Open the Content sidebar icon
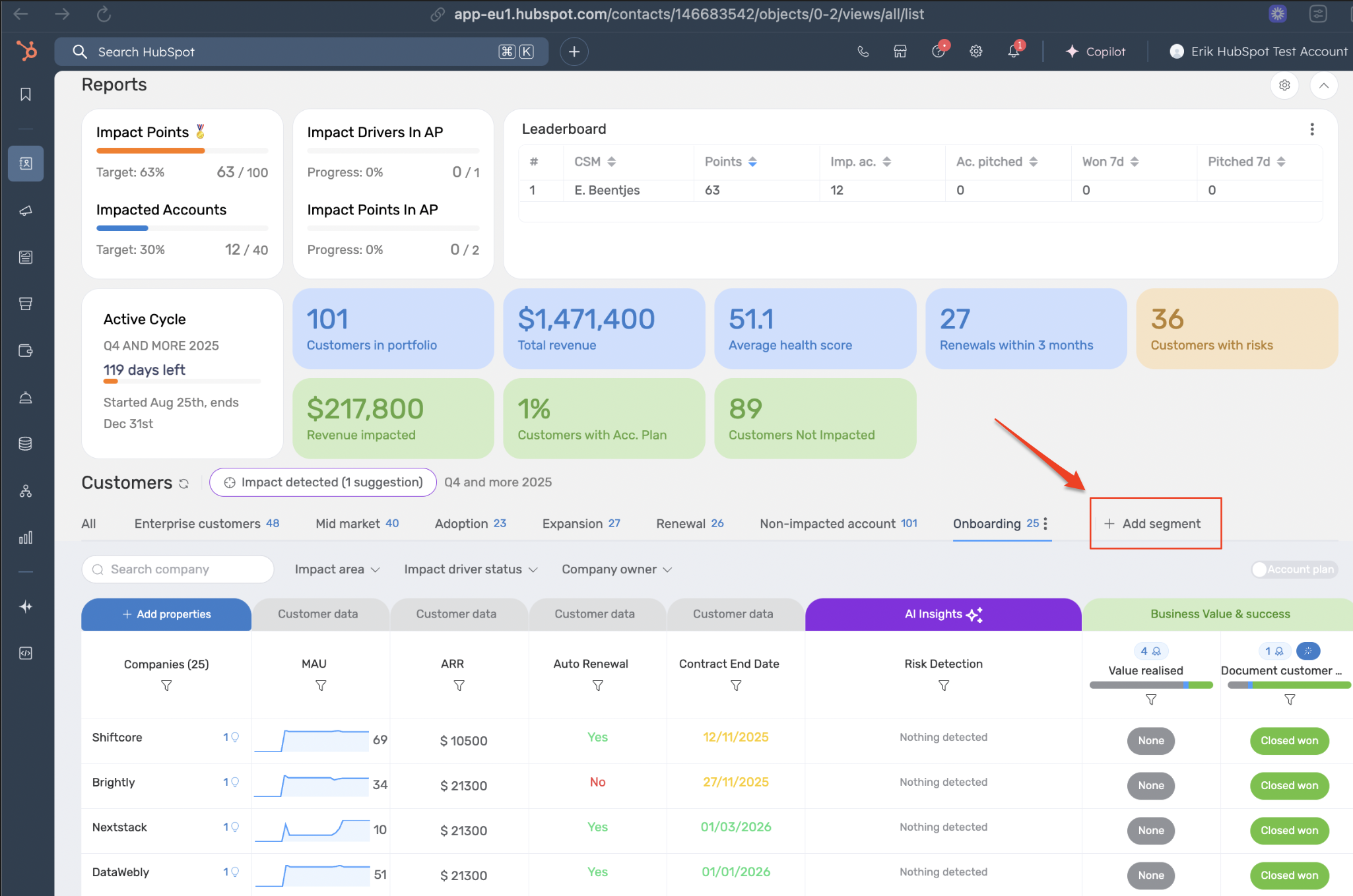 (26, 257)
